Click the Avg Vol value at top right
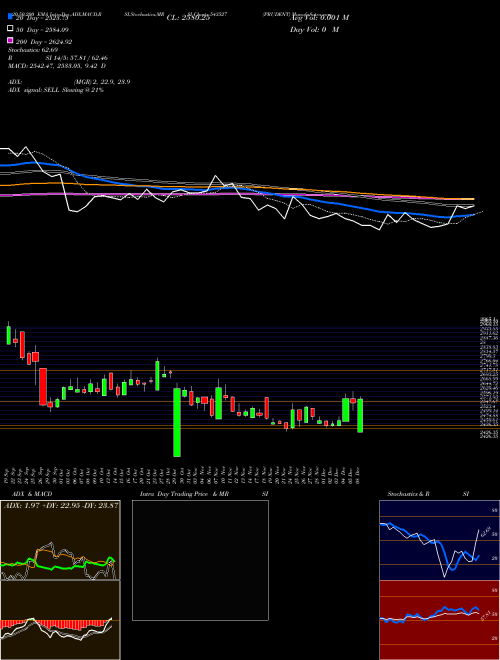500x660 pixels. click(x=319, y=18)
